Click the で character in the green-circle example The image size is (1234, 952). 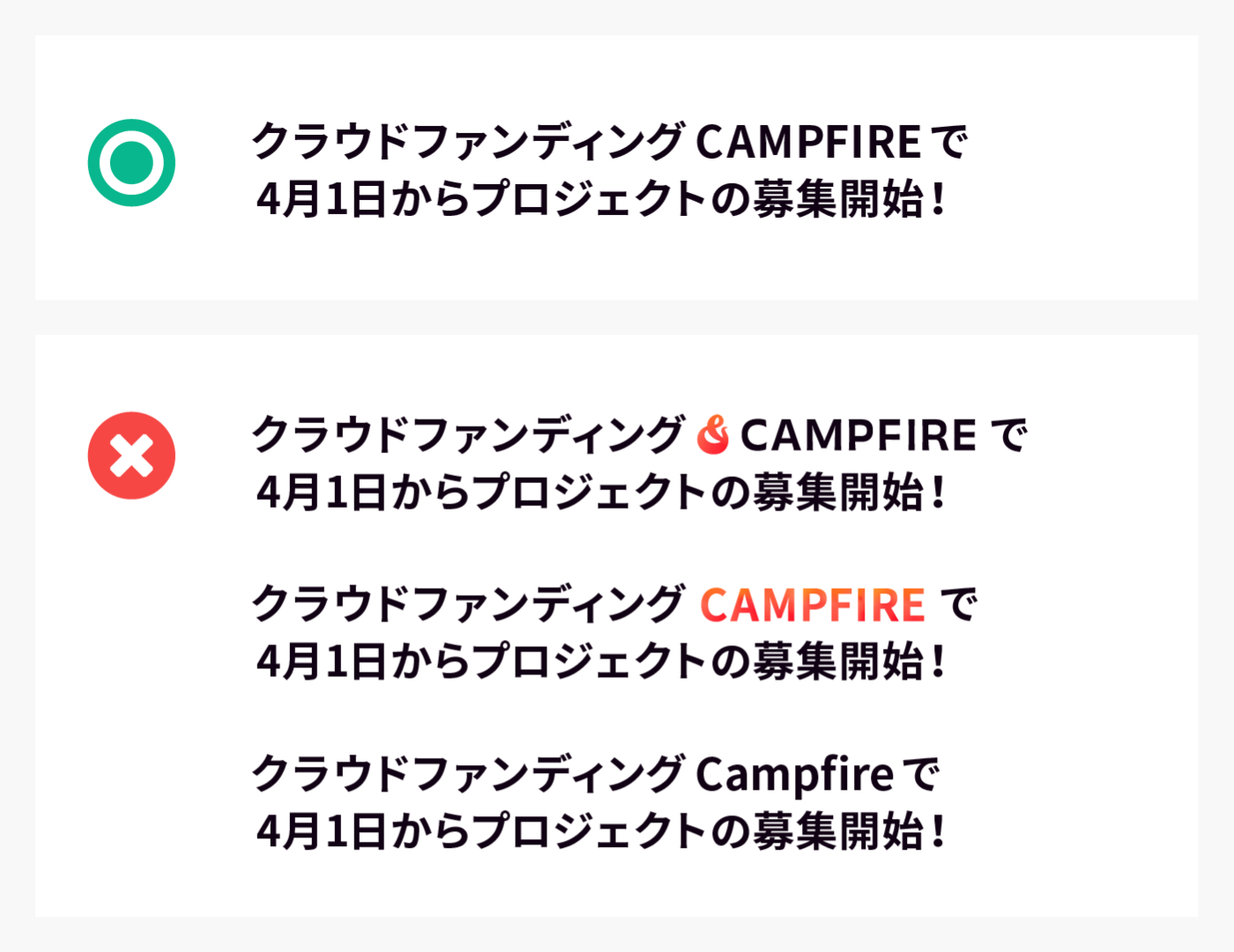pos(949,142)
